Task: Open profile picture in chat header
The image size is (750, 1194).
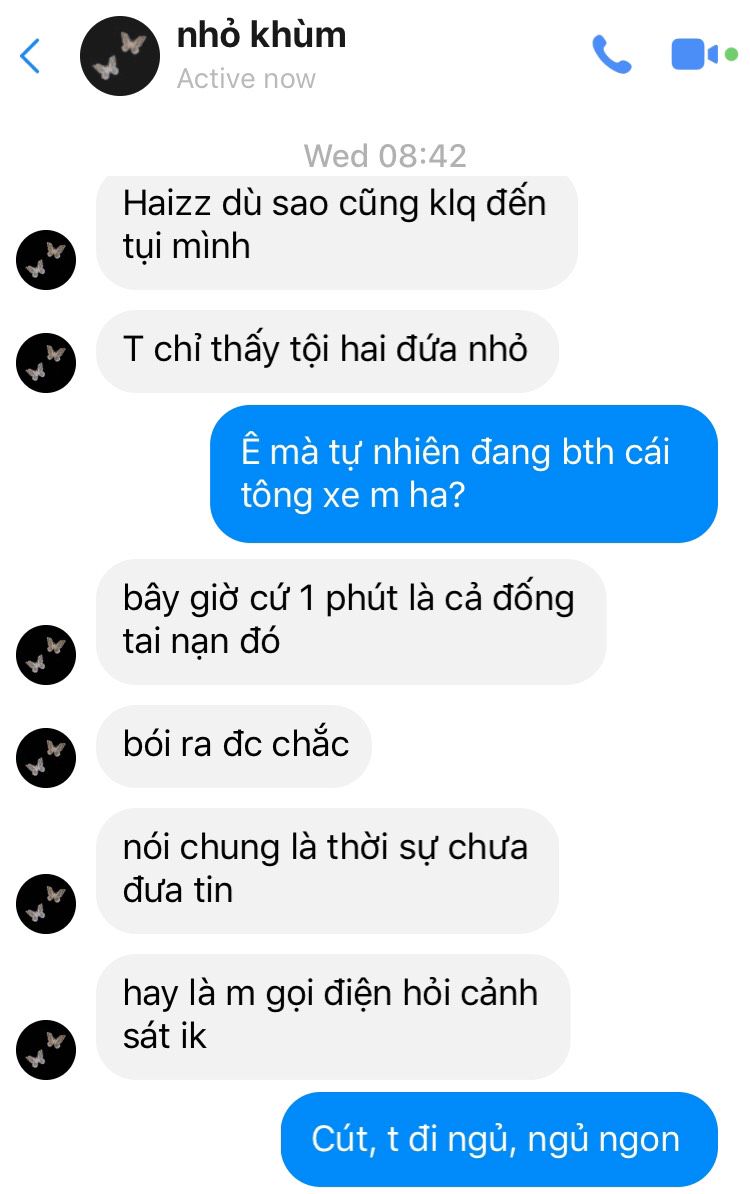Action: pyautogui.click(x=120, y=55)
